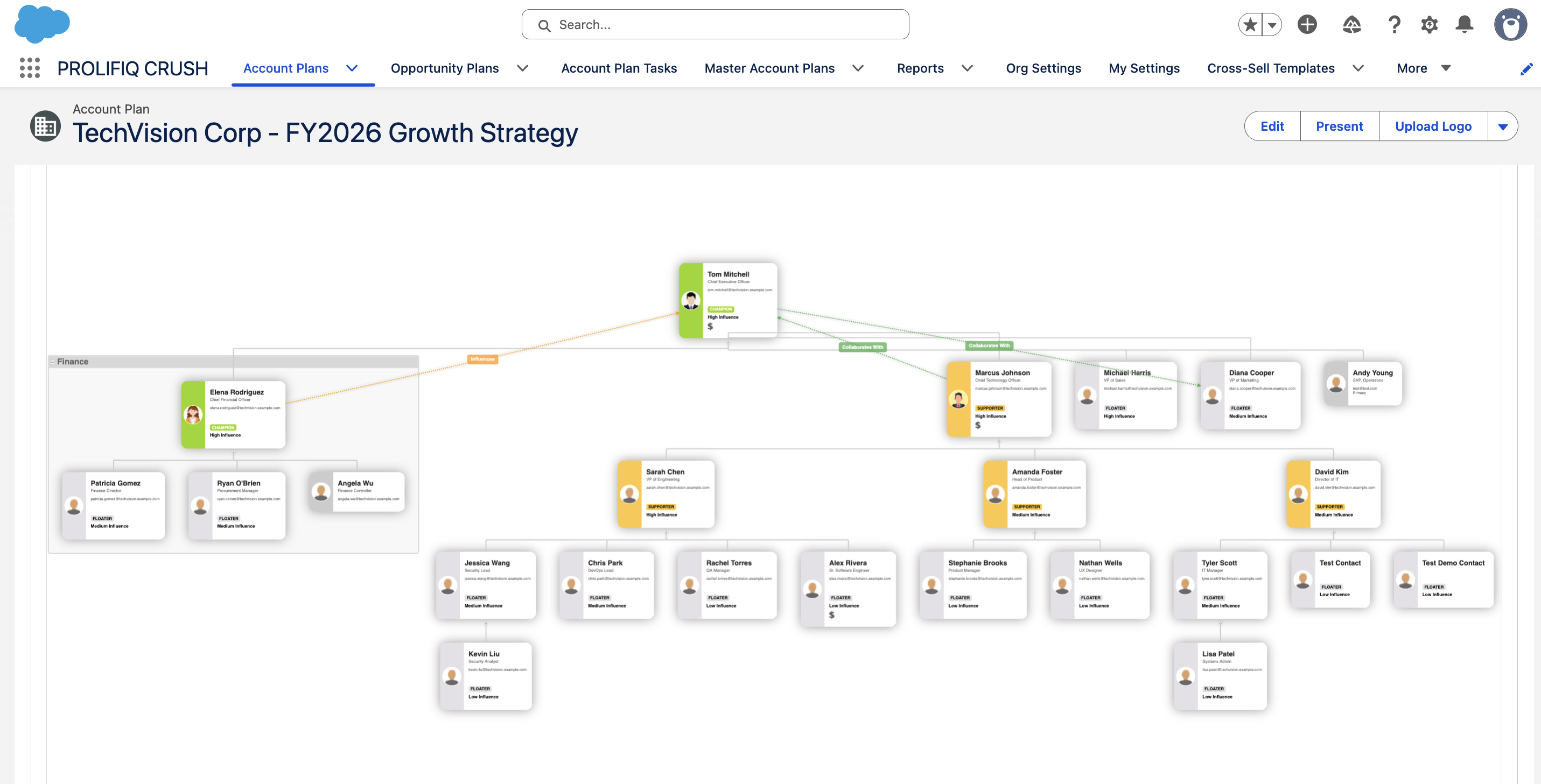Click the dollar icon on Tom Mitchell's card

click(x=710, y=327)
